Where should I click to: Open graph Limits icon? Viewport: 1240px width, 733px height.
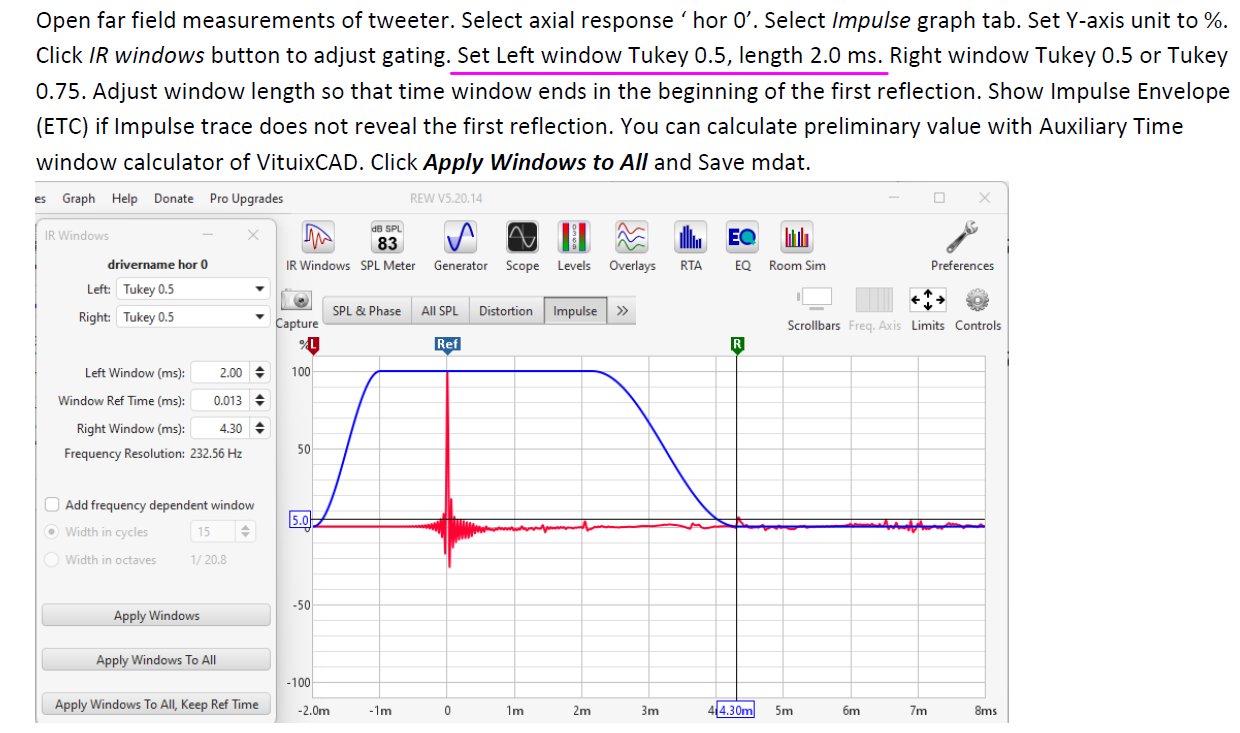pos(928,299)
